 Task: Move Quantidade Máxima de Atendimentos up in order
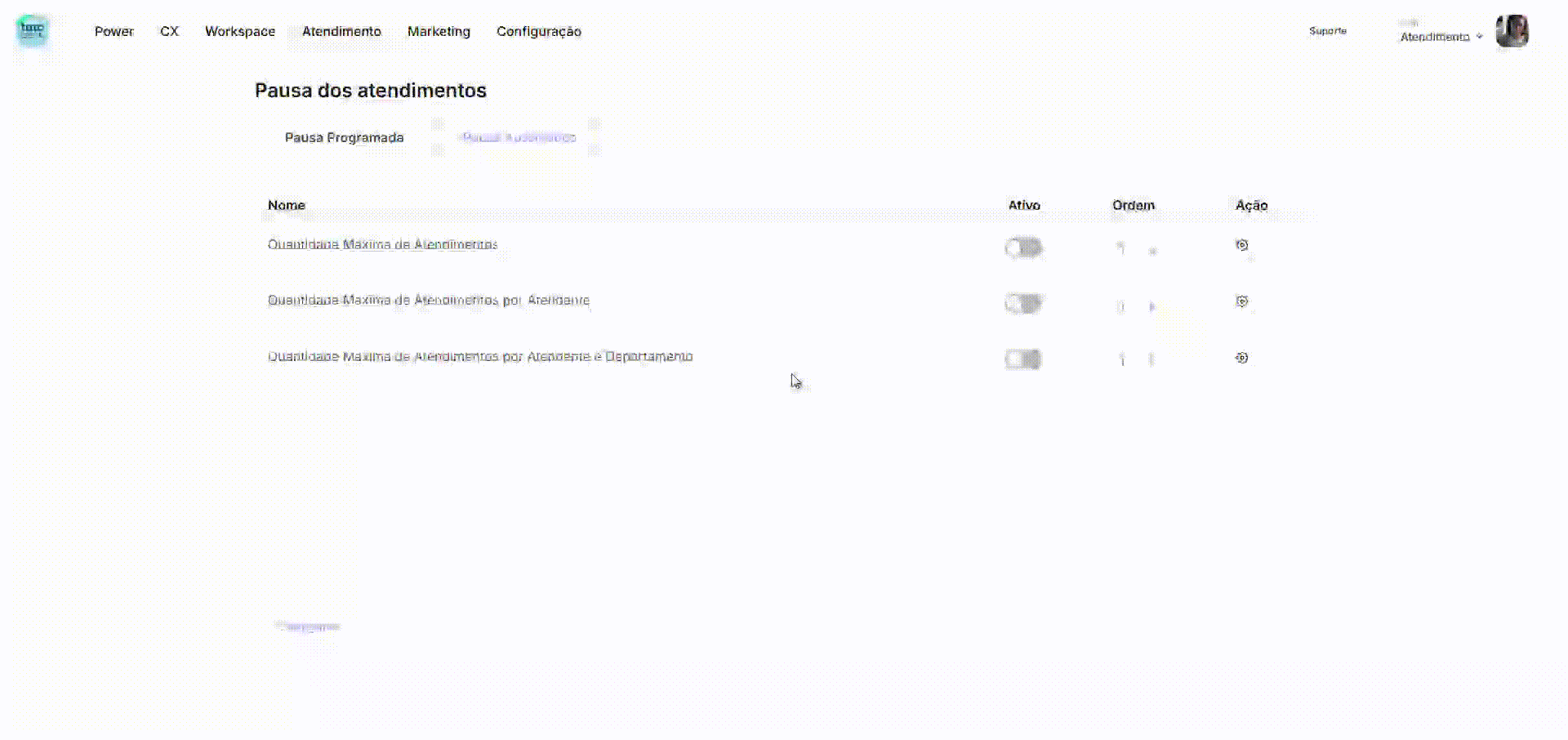(1121, 247)
